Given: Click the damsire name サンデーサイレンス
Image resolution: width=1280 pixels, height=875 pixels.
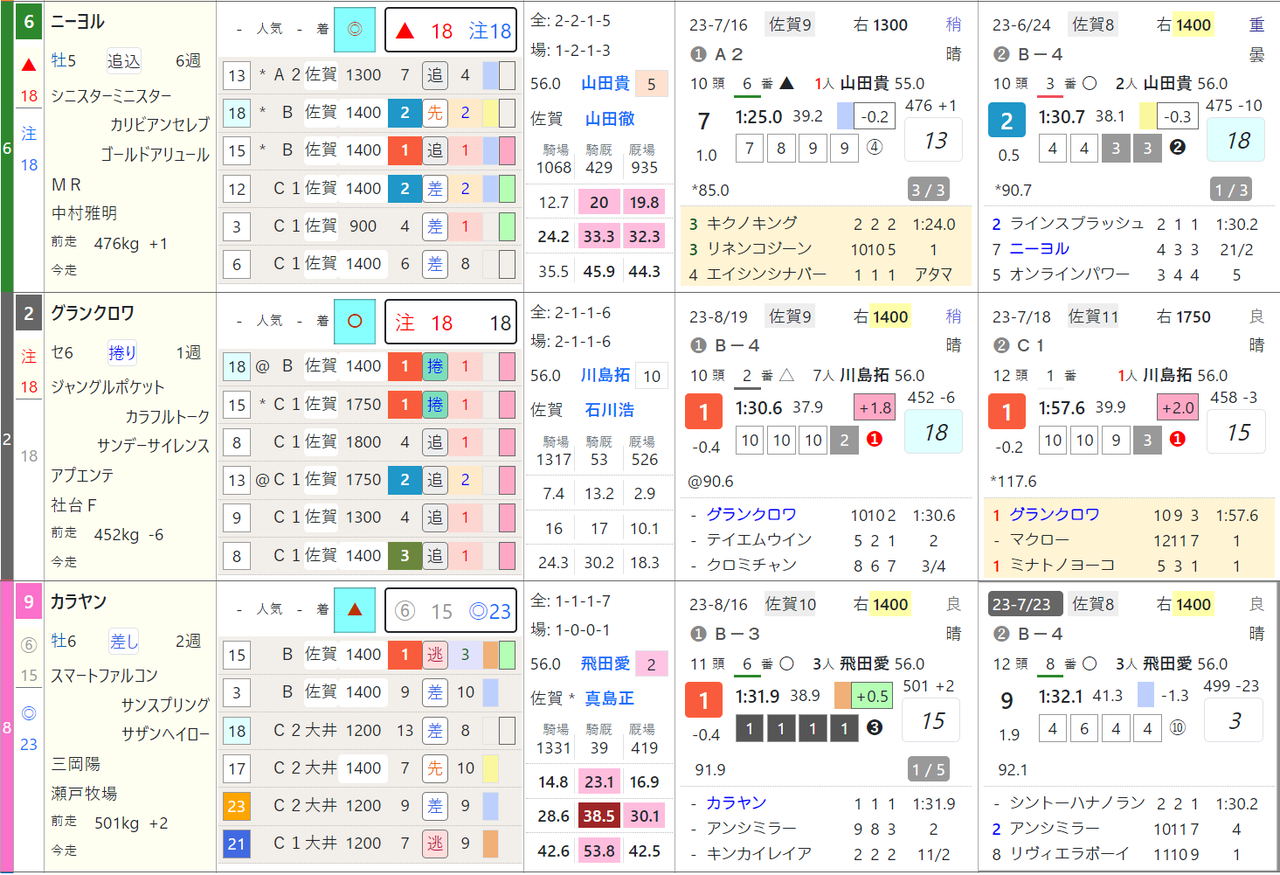Looking at the screenshot, I should point(154,446).
